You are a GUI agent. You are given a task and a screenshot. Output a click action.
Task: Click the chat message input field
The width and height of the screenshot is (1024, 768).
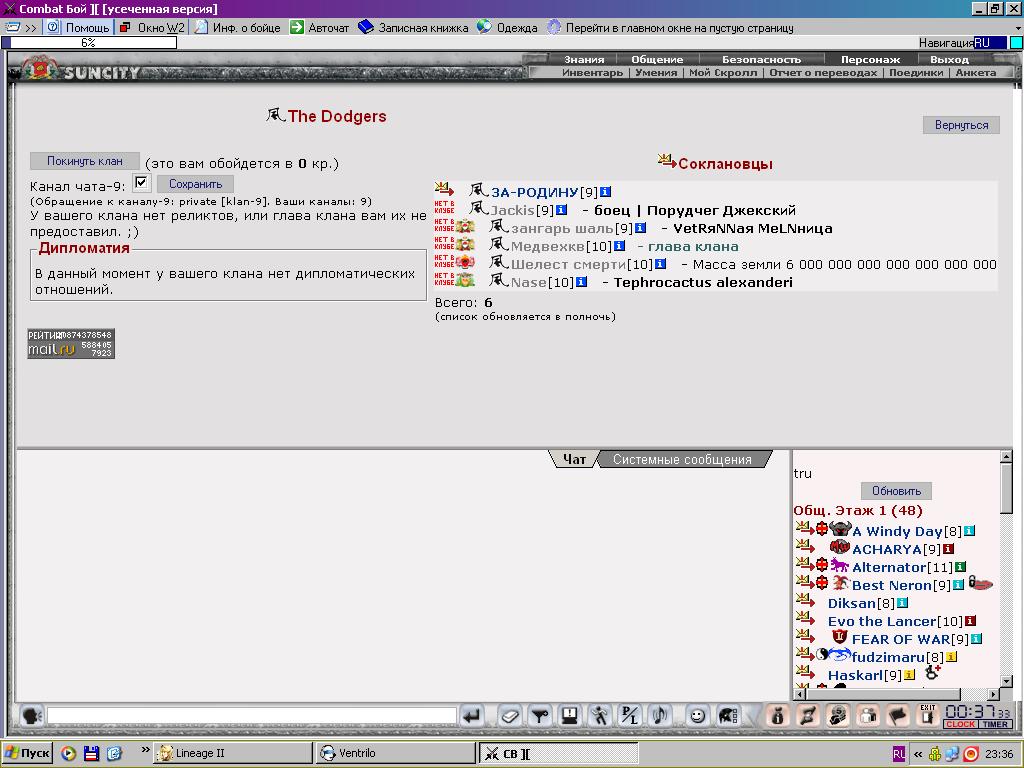pos(251,716)
